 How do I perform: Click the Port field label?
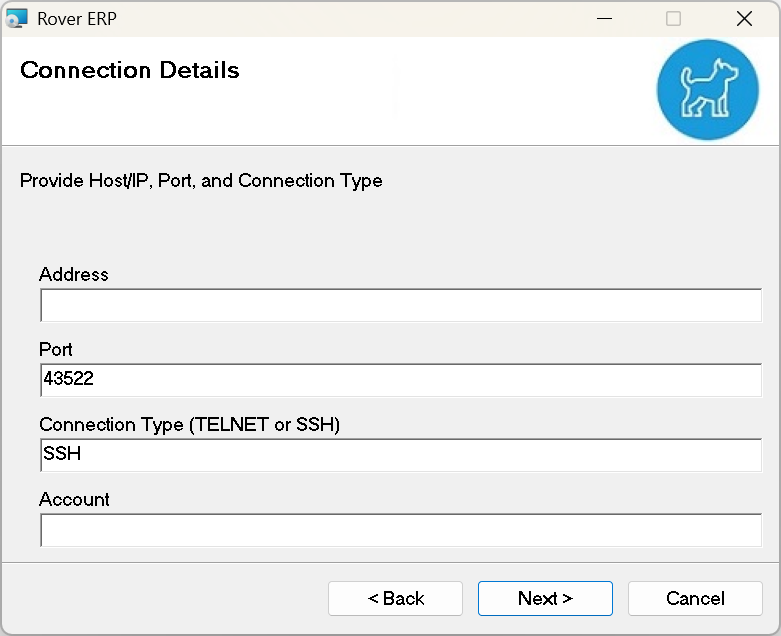click(56, 349)
